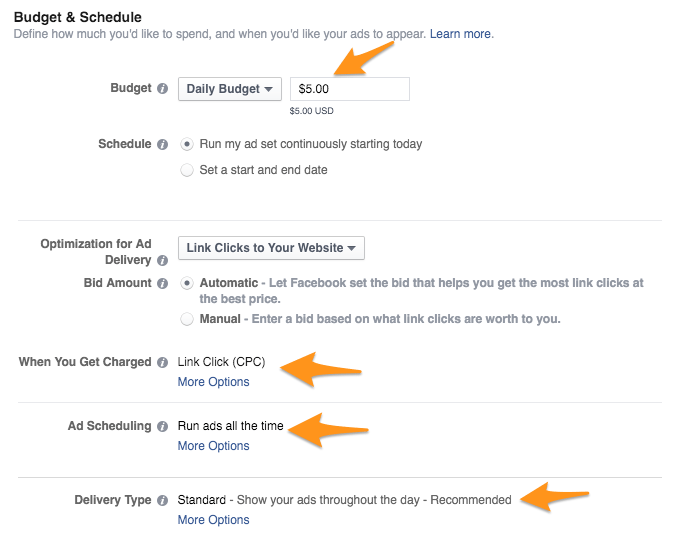
Task: Click the Bid Amount info icon
Action: click(162, 283)
